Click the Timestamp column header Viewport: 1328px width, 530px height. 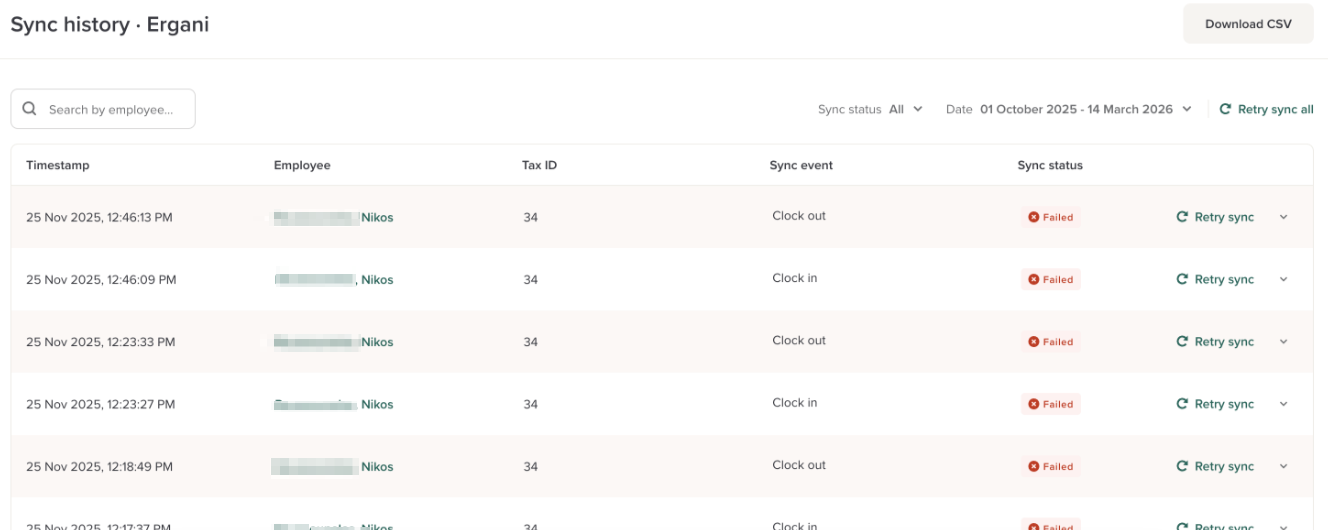click(58, 165)
